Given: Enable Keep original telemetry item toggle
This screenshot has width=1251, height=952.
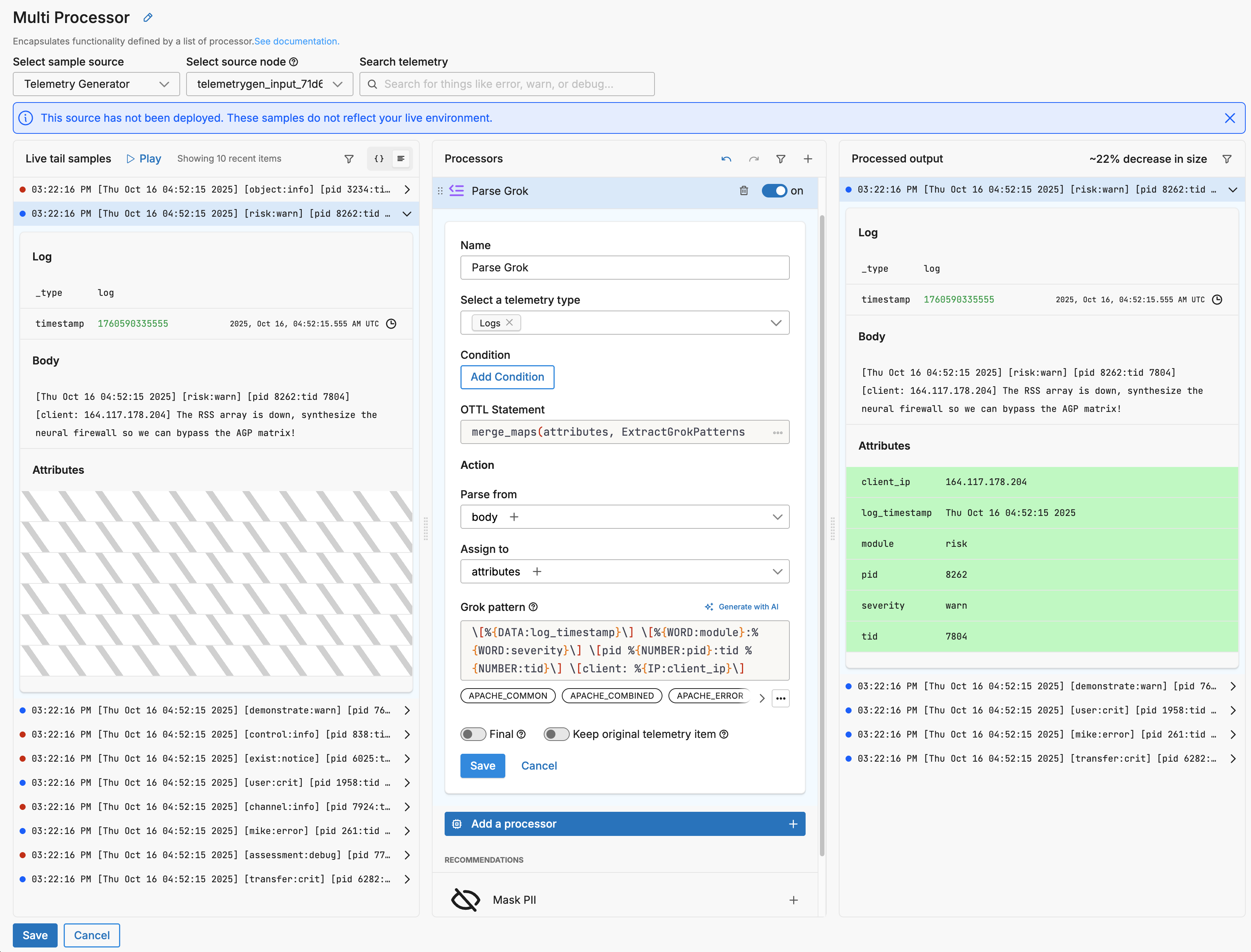Looking at the screenshot, I should pyautogui.click(x=556, y=735).
